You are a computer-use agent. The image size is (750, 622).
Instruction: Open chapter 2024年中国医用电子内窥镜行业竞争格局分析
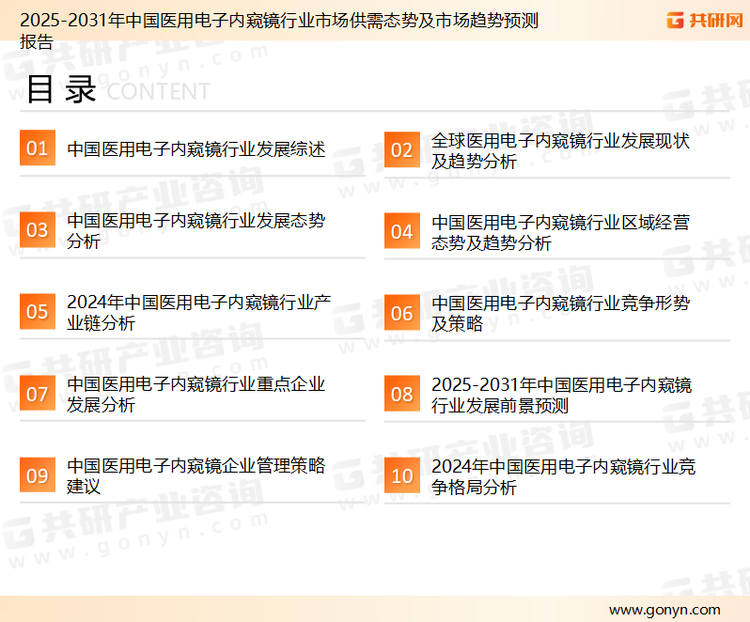click(x=563, y=477)
